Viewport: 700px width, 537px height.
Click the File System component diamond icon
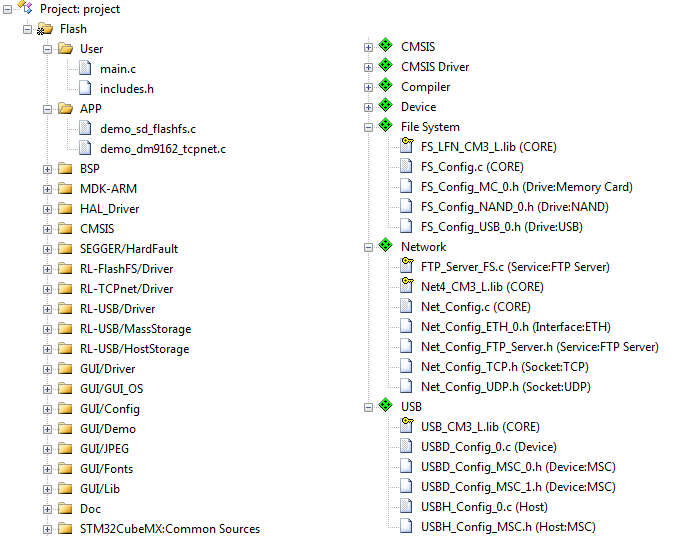pyautogui.click(x=386, y=125)
